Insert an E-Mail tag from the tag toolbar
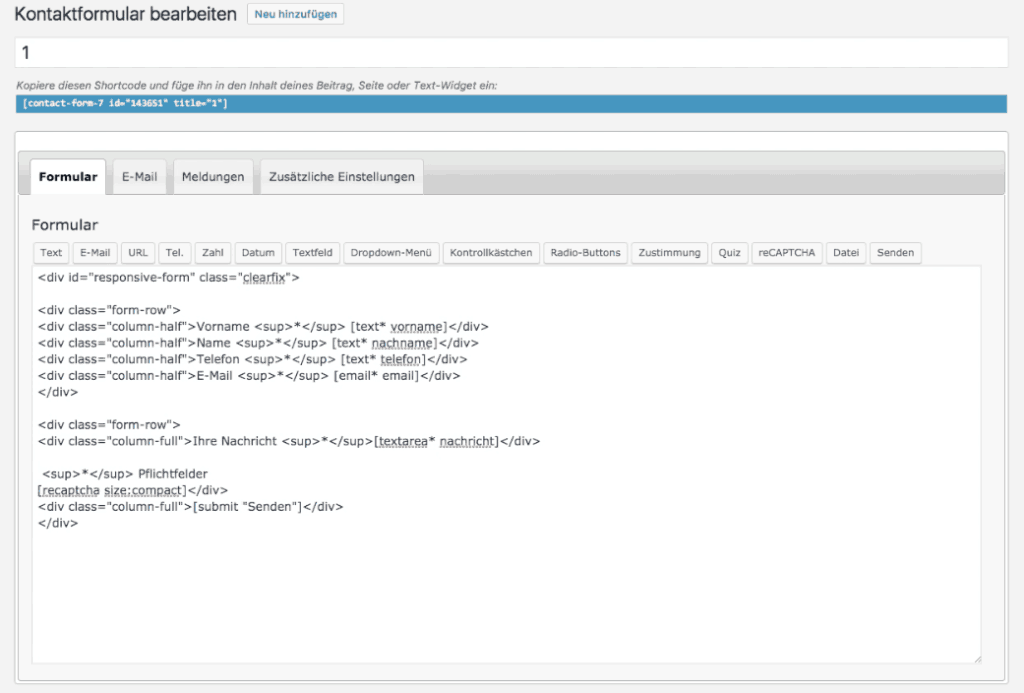The image size is (1024, 693). coord(96,253)
